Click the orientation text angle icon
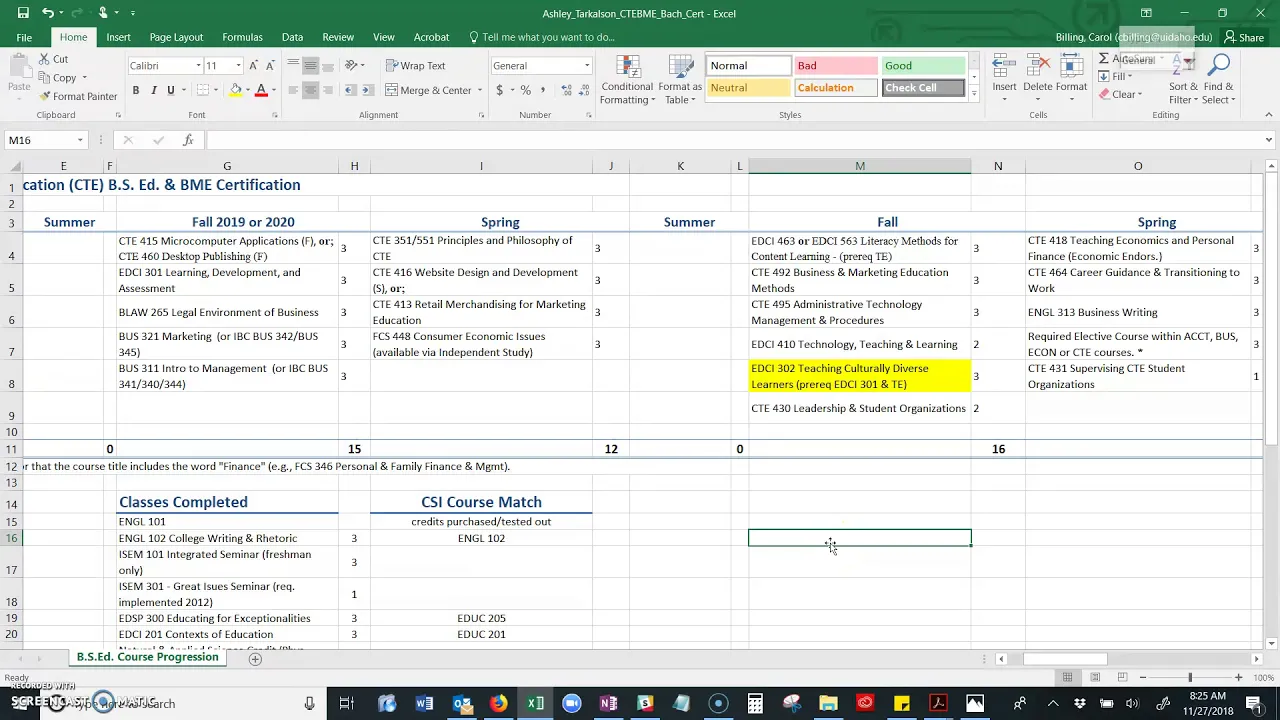The image size is (1280, 720). click(351, 66)
